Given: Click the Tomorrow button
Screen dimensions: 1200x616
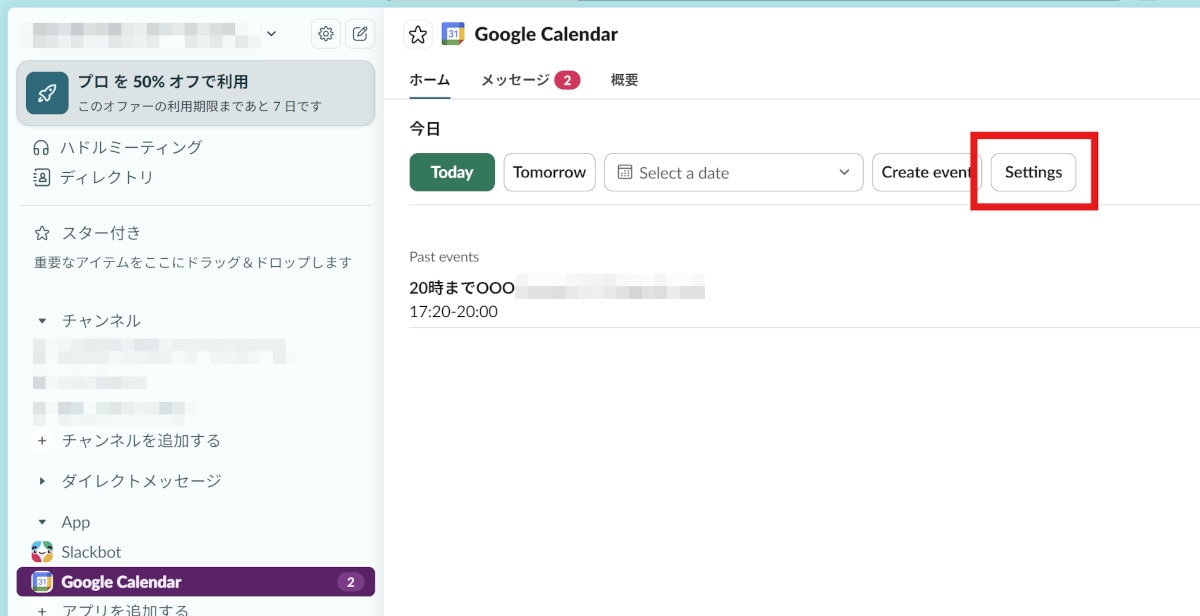Looking at the screenshot, I should click(549, 172).
